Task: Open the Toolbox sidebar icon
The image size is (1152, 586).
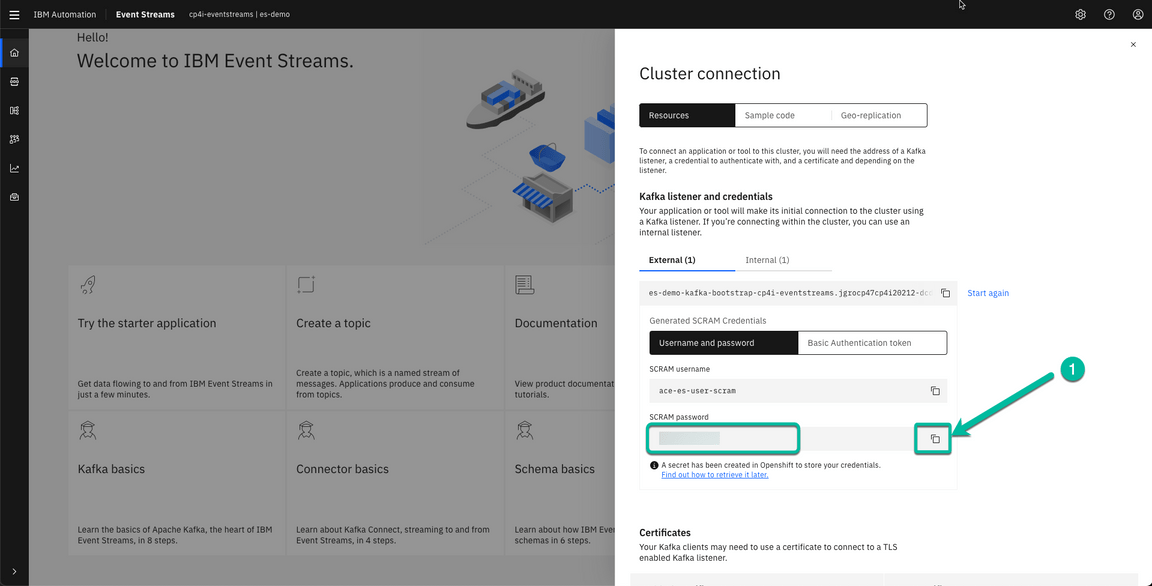Action: 13,197
